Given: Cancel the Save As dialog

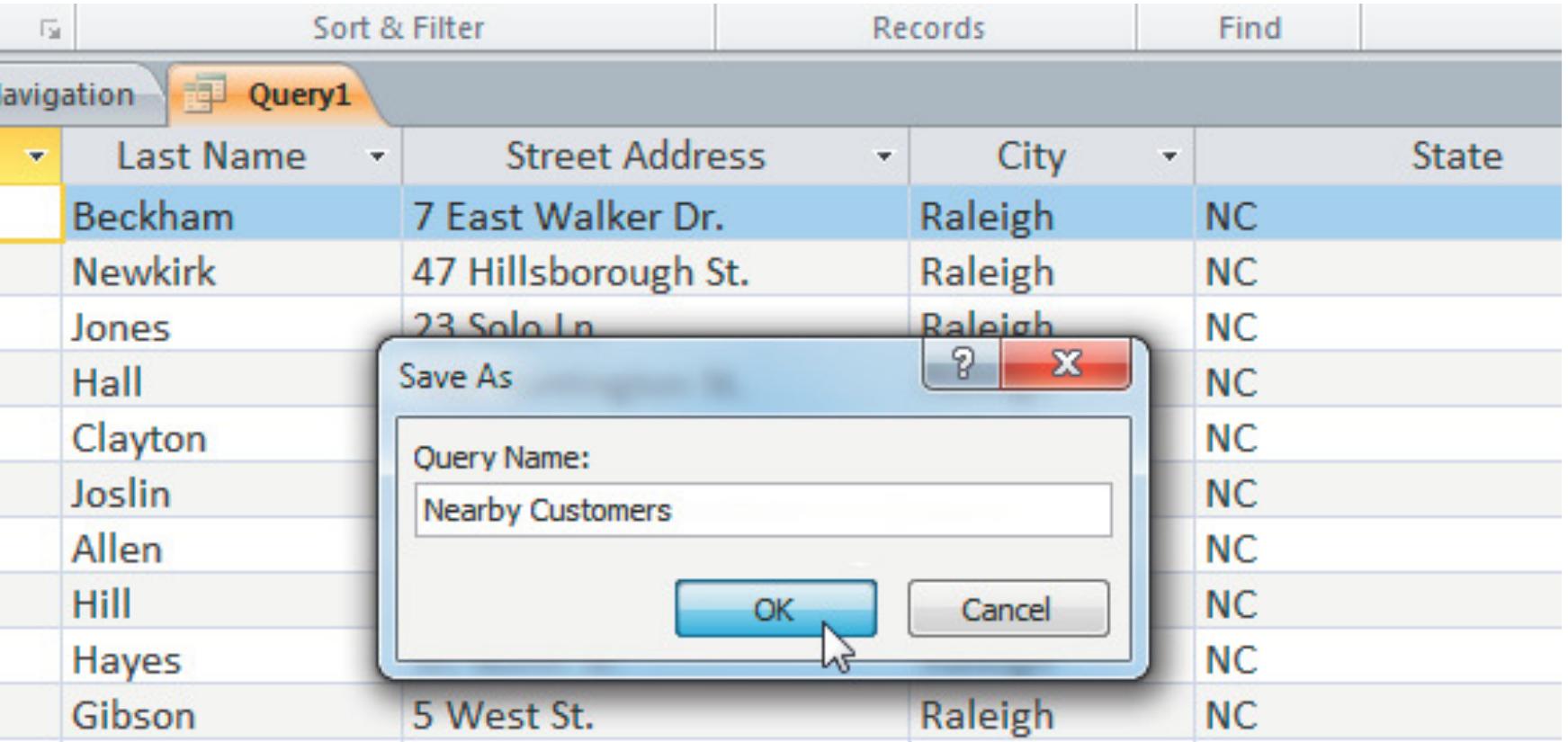Looking at the screenshot, I should [x=1008, y=609].
